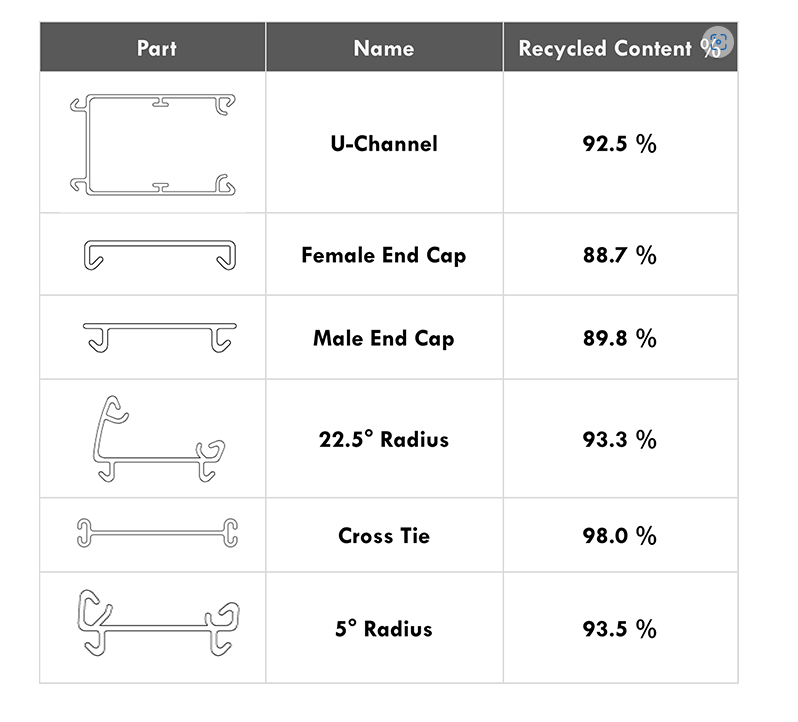Viewport: 798px width, 722px height.
Task: Click the 22.5° Radius name text
Action: [x=384, y=439]
